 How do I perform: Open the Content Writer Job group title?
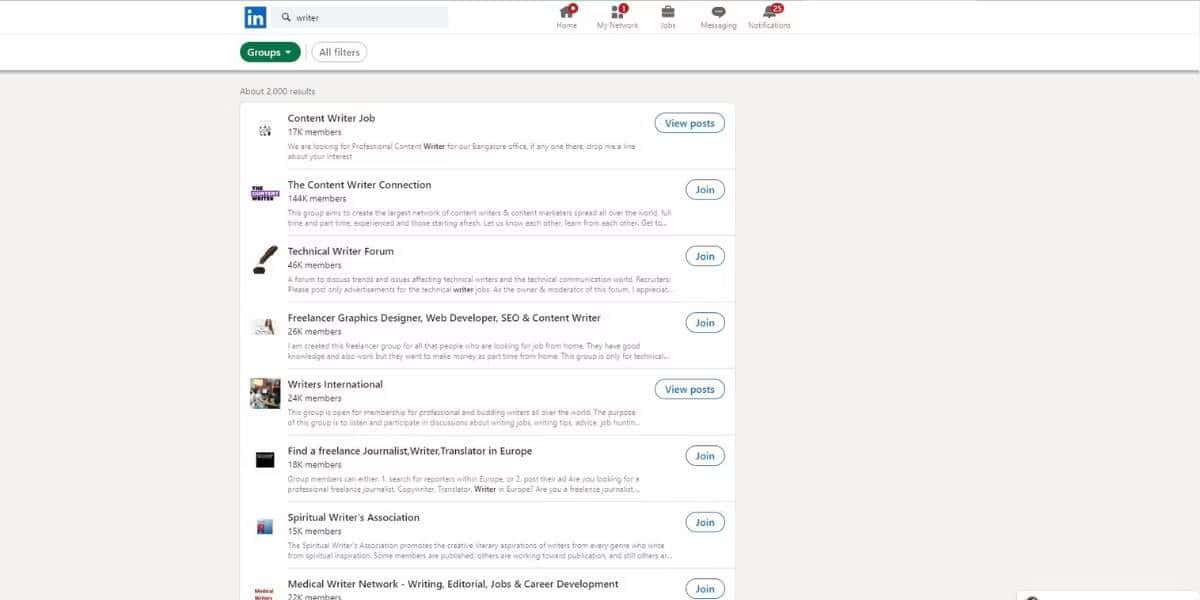[x=331, y=118]
